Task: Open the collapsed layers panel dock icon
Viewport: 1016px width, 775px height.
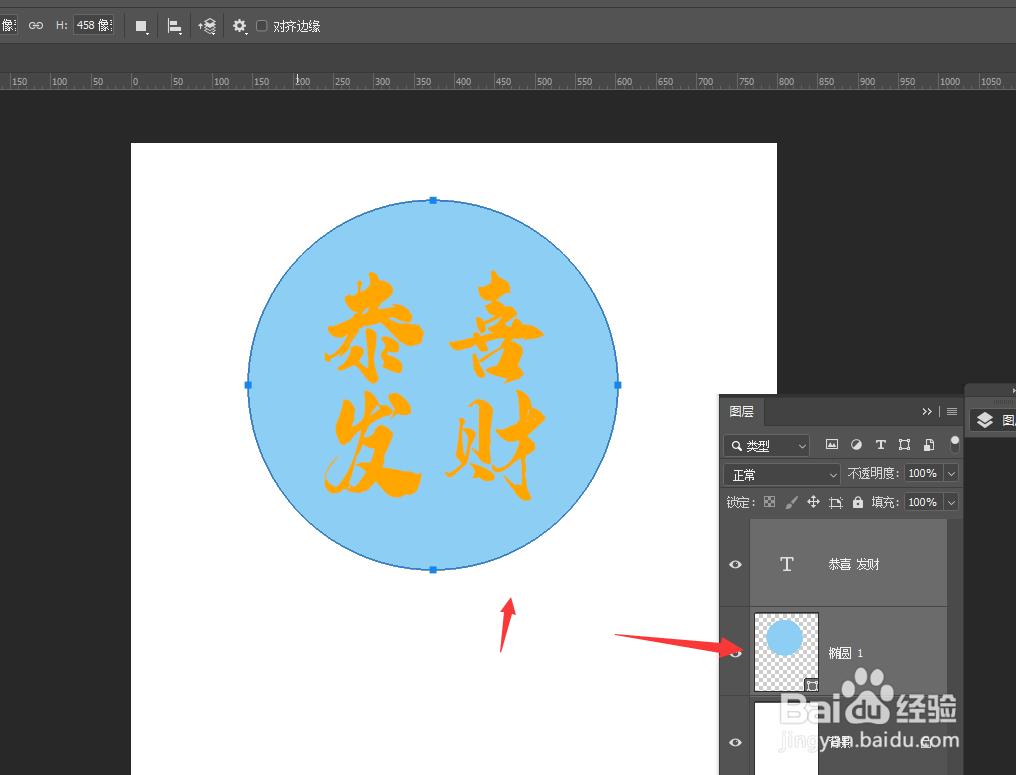Action: coord(985,420)
